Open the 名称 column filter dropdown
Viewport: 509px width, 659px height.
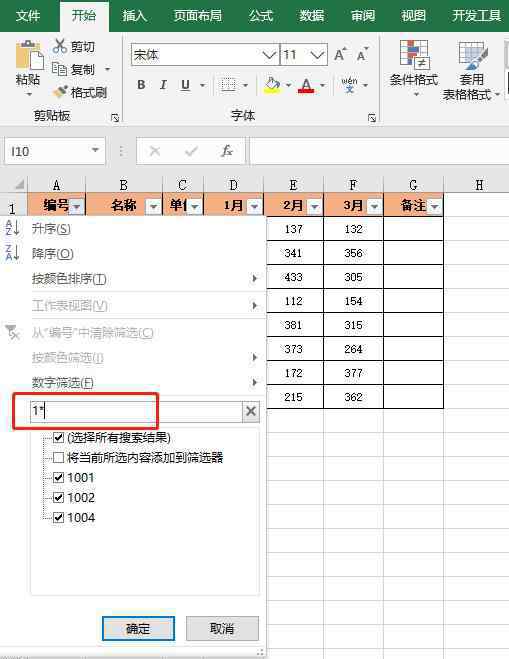tap(153, 206)
